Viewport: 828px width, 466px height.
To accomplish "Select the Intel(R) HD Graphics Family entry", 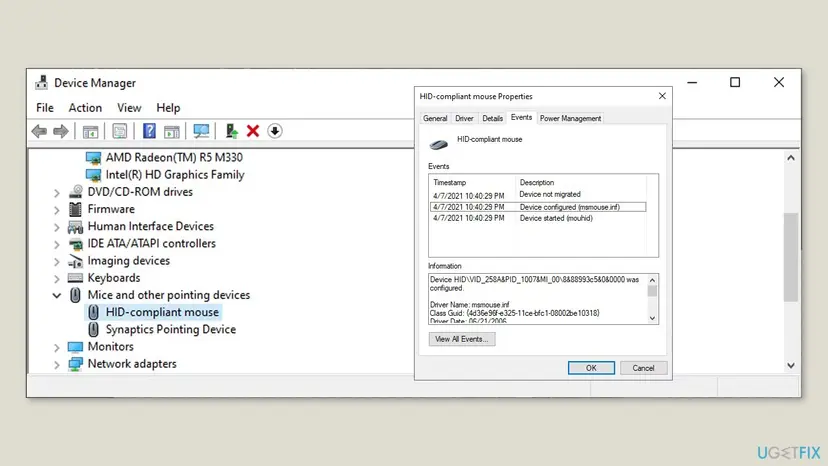I will 175,175.
